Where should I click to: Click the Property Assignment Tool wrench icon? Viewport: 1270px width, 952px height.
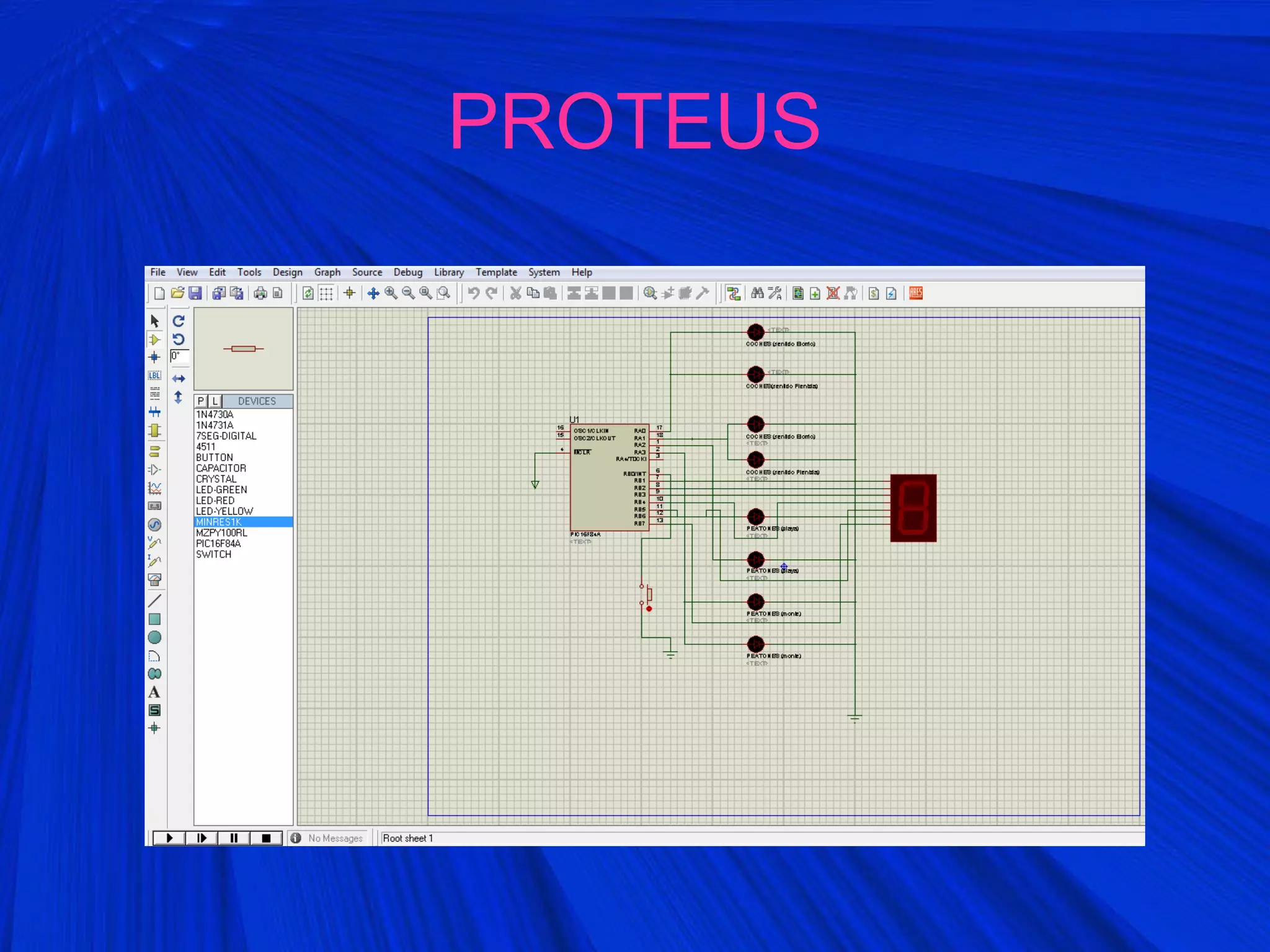775,293
